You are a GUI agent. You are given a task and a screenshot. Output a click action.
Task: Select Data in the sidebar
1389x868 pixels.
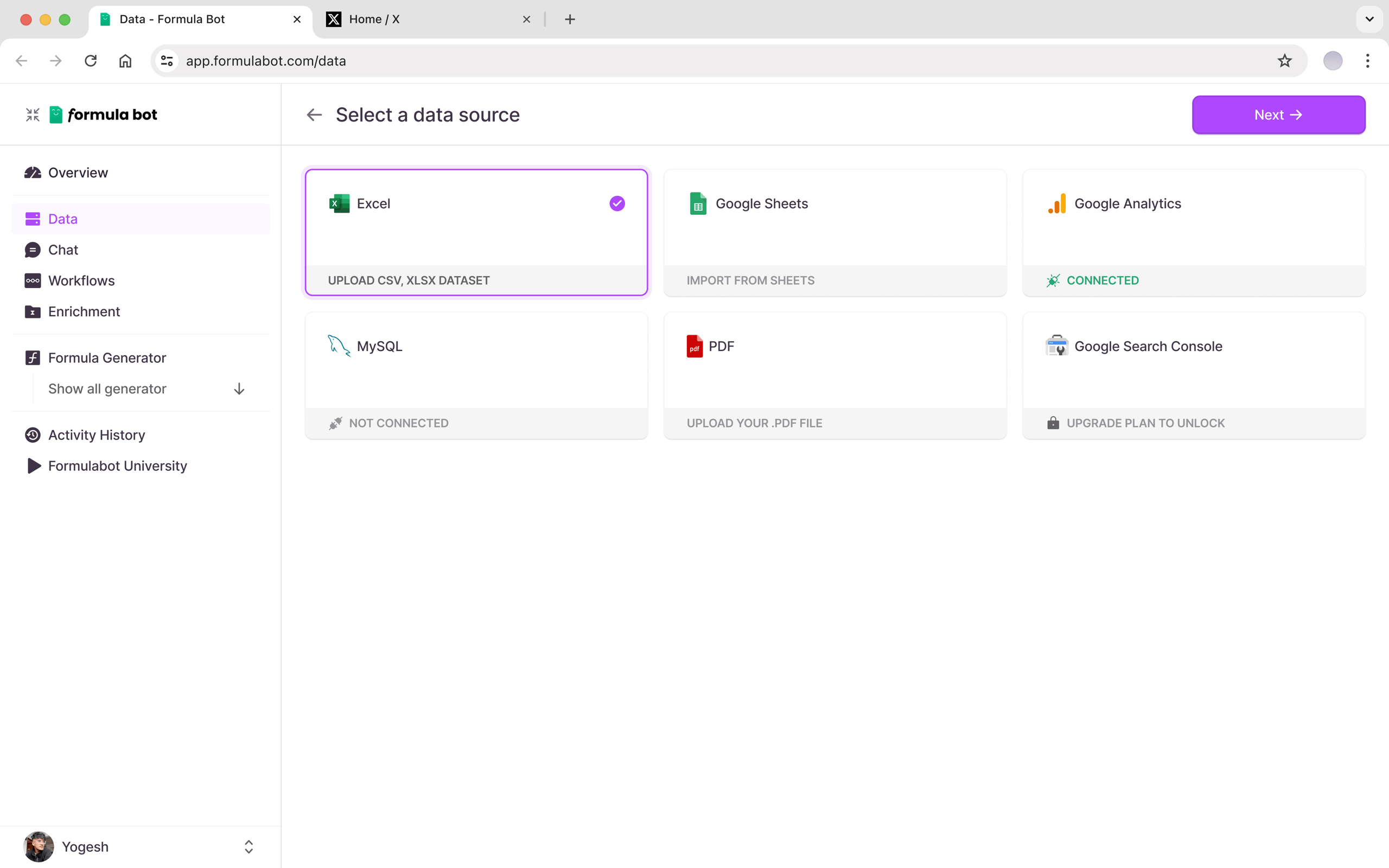coord(141,219)
